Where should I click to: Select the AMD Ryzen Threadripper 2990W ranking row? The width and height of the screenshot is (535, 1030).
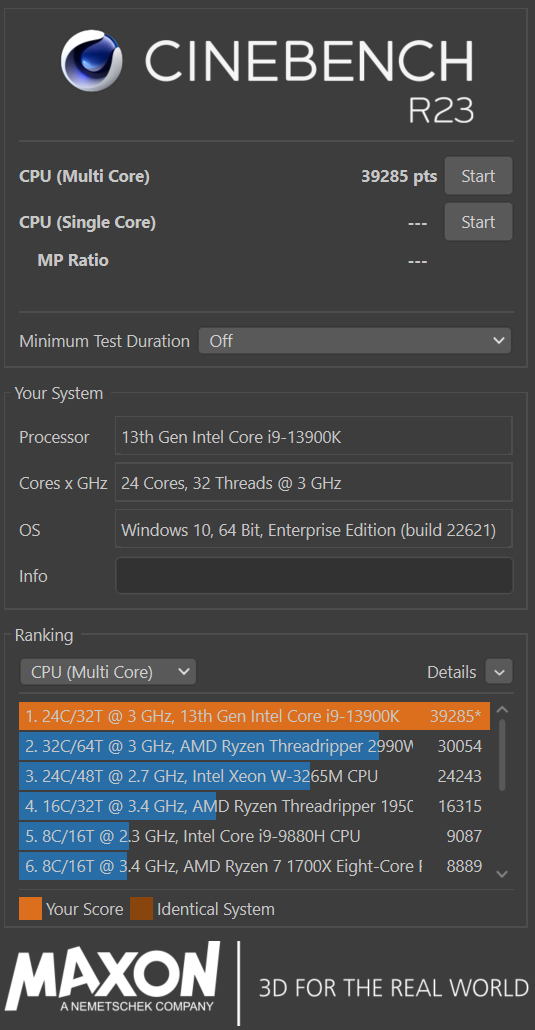[254, 746]
